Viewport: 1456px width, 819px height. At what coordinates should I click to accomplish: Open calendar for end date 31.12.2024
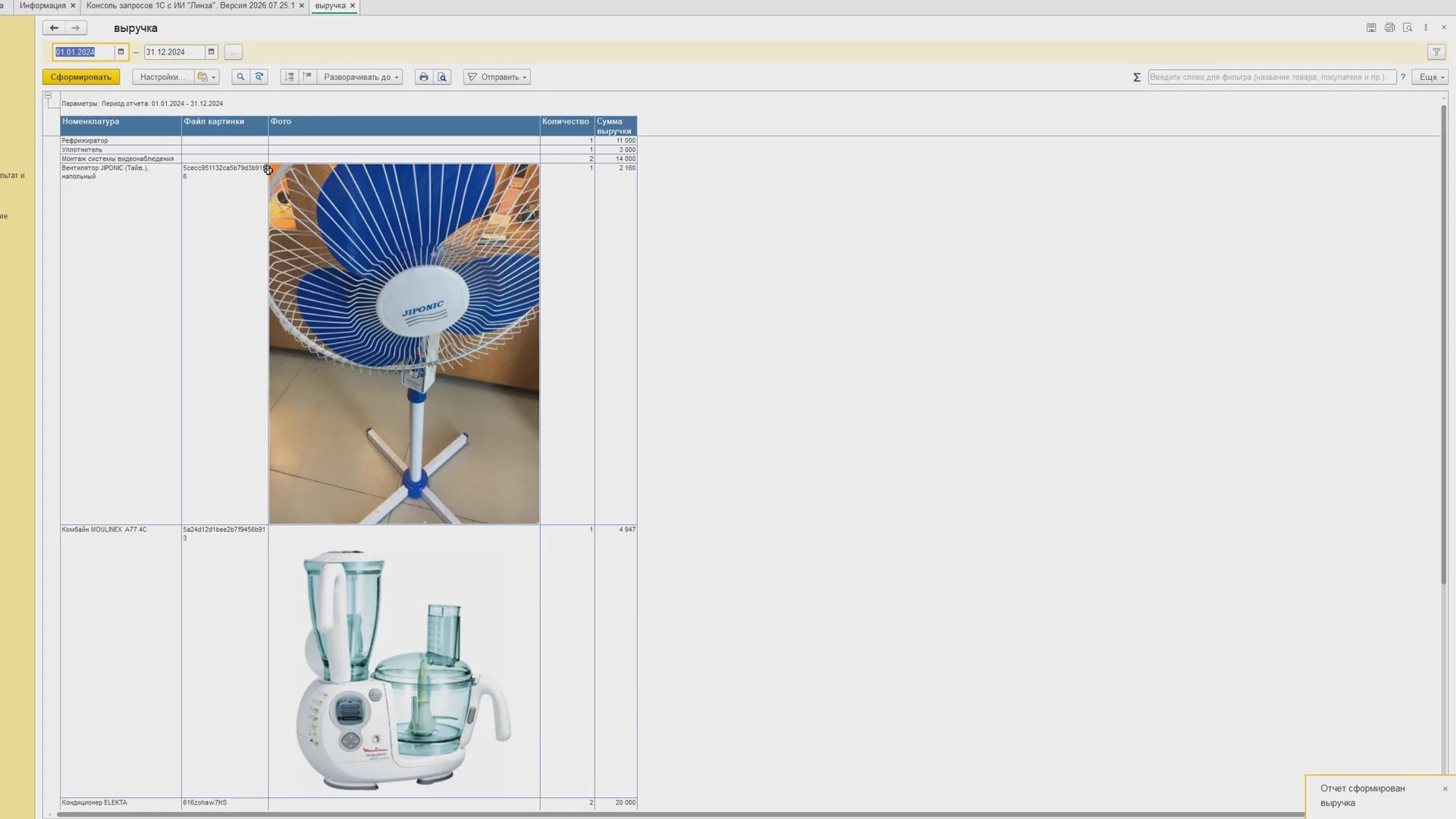click(x=212, y=52)
